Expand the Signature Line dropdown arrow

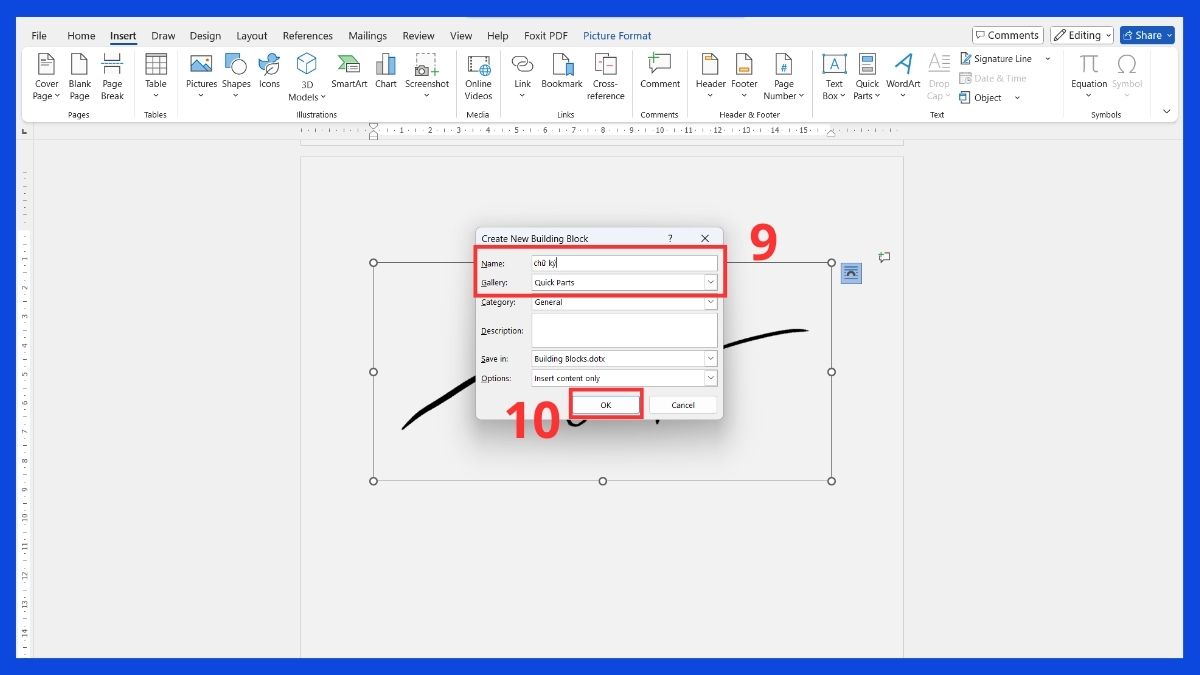(x=1048, y=59)
